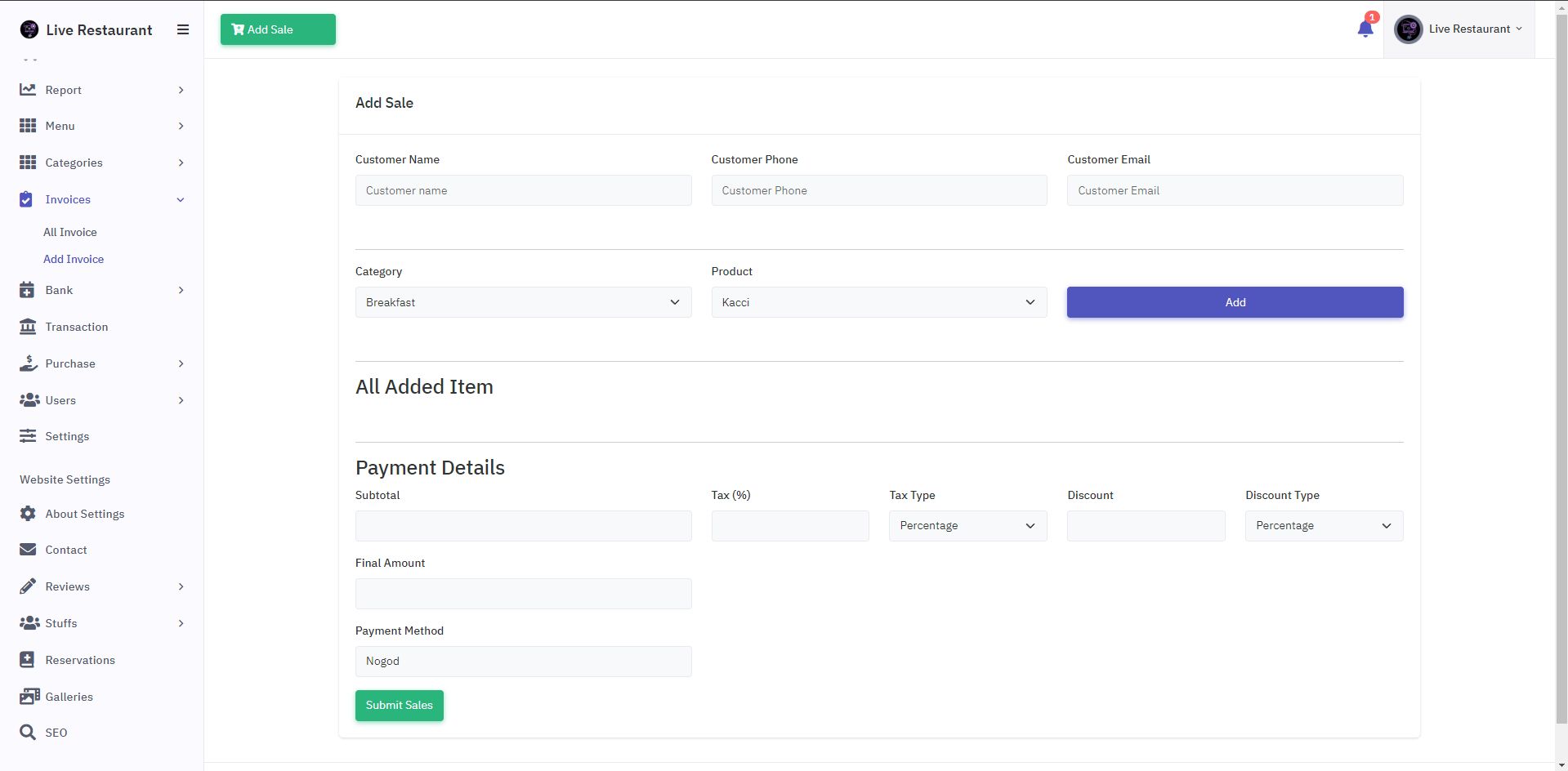Click the Customer Name input field
The height and width of the screenshot is (771, 1568).
[x=523, y=190]
